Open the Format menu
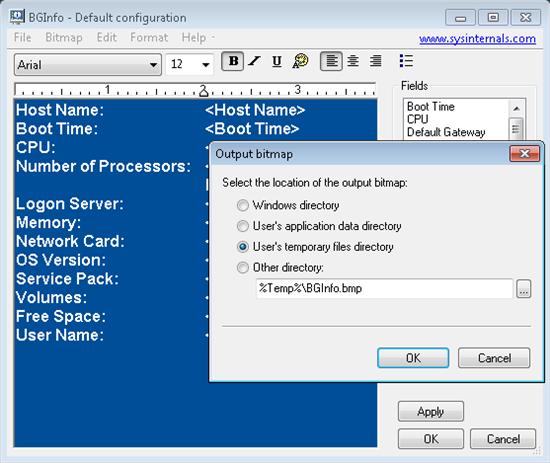 pos(149,38)
